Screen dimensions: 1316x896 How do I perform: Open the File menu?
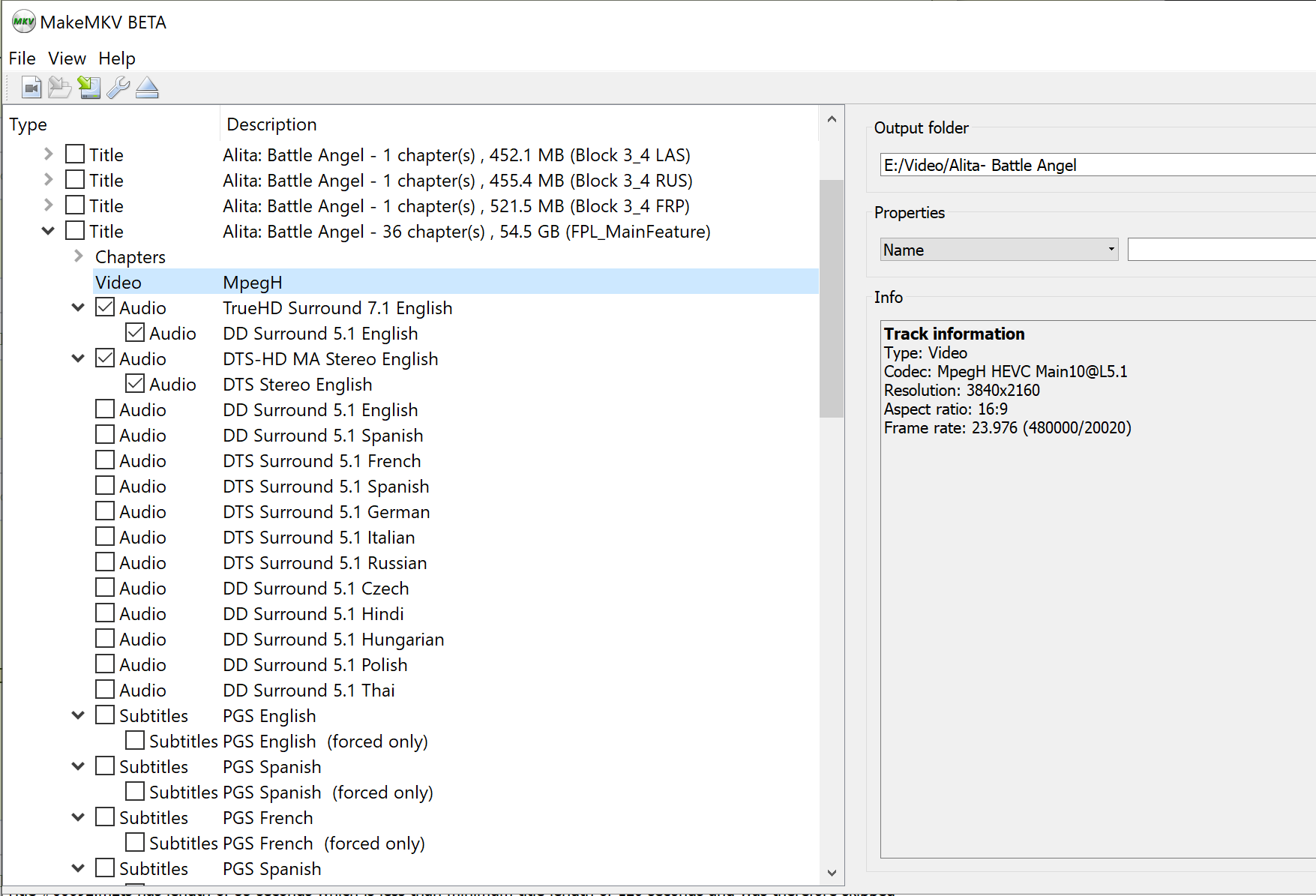[x=22, y=58]
